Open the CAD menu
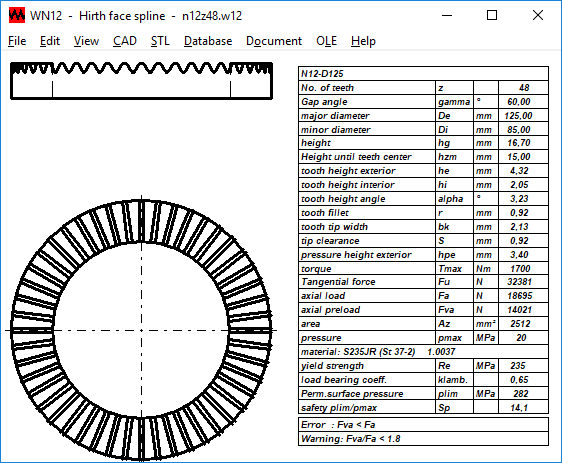 (x=125, y=41)
